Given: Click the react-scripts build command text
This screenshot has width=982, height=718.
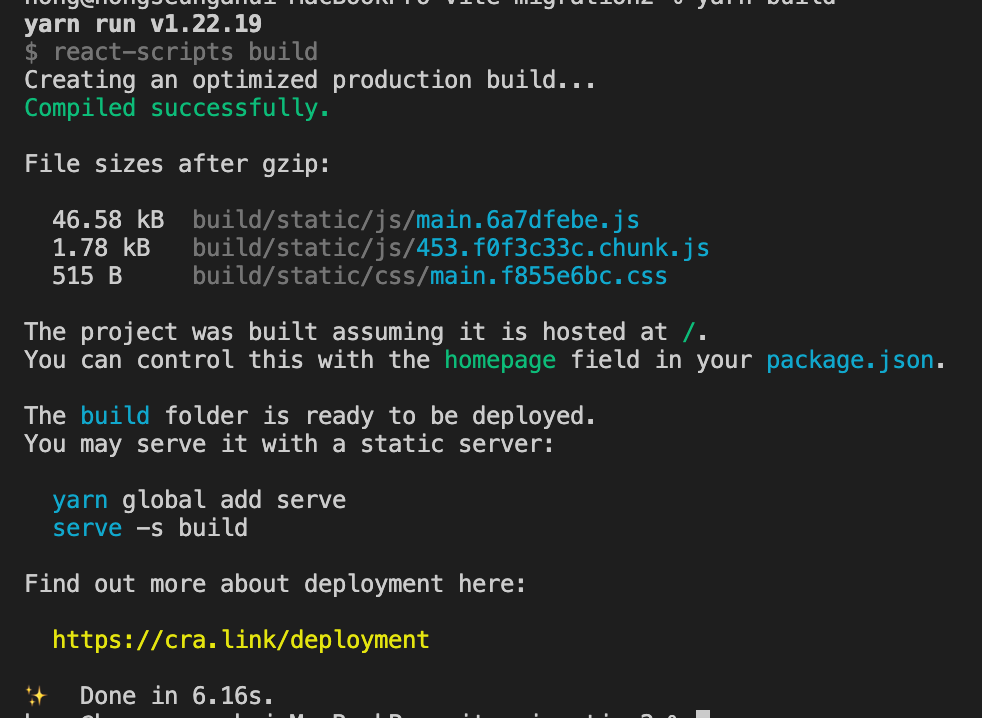Looking at the screenshot, I should (186, 52).
